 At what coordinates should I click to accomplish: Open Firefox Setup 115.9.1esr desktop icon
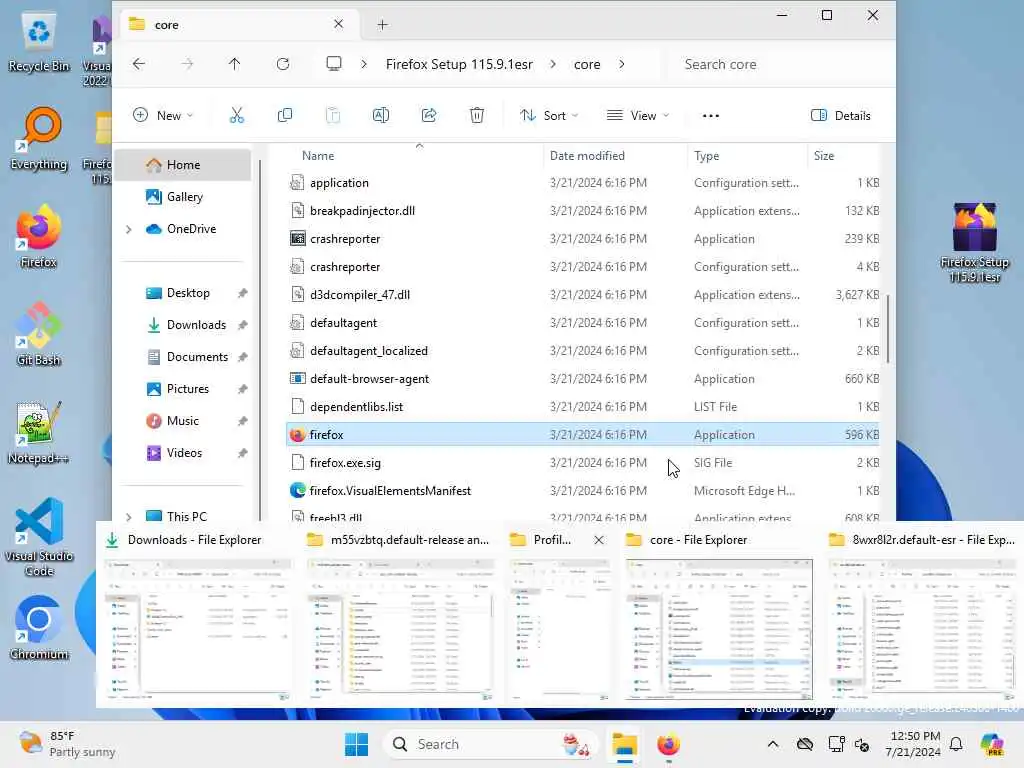pyautogui.click(x=974, y=242)
